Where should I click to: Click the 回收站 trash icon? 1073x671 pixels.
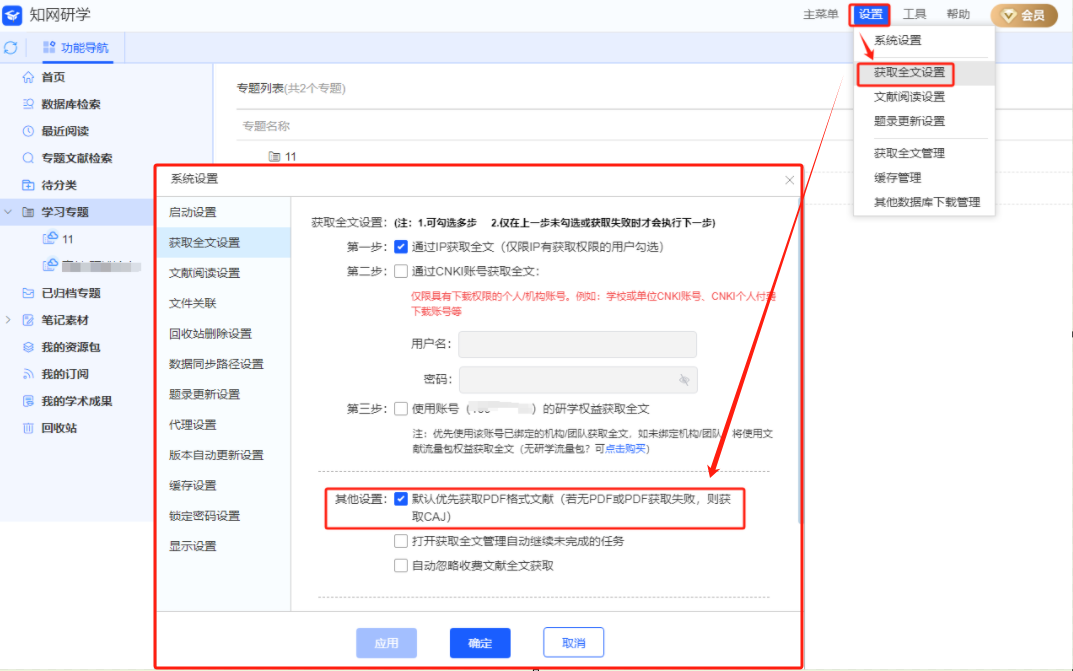[x=28, y=428]
